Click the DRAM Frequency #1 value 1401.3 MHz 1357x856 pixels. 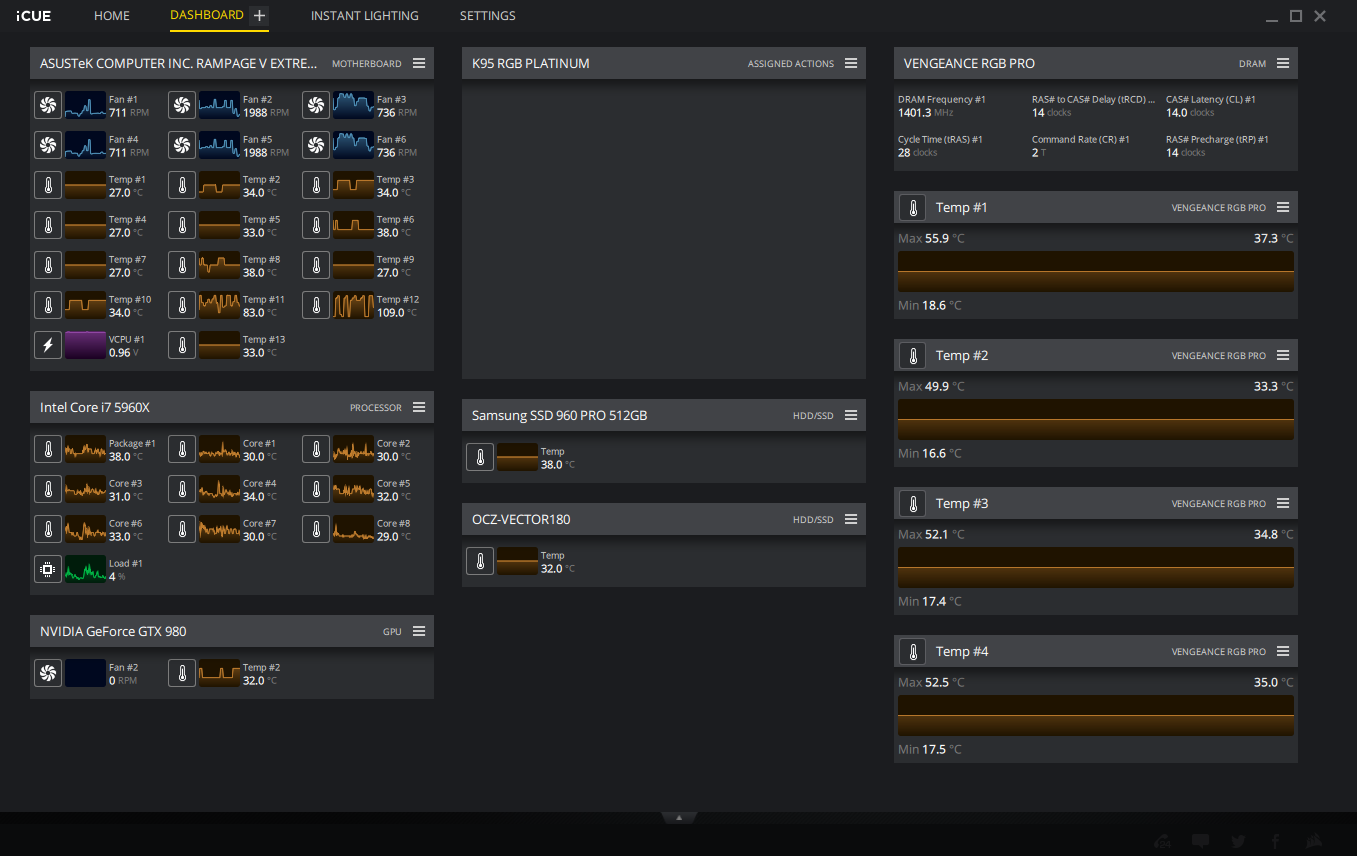coord(926,113)
